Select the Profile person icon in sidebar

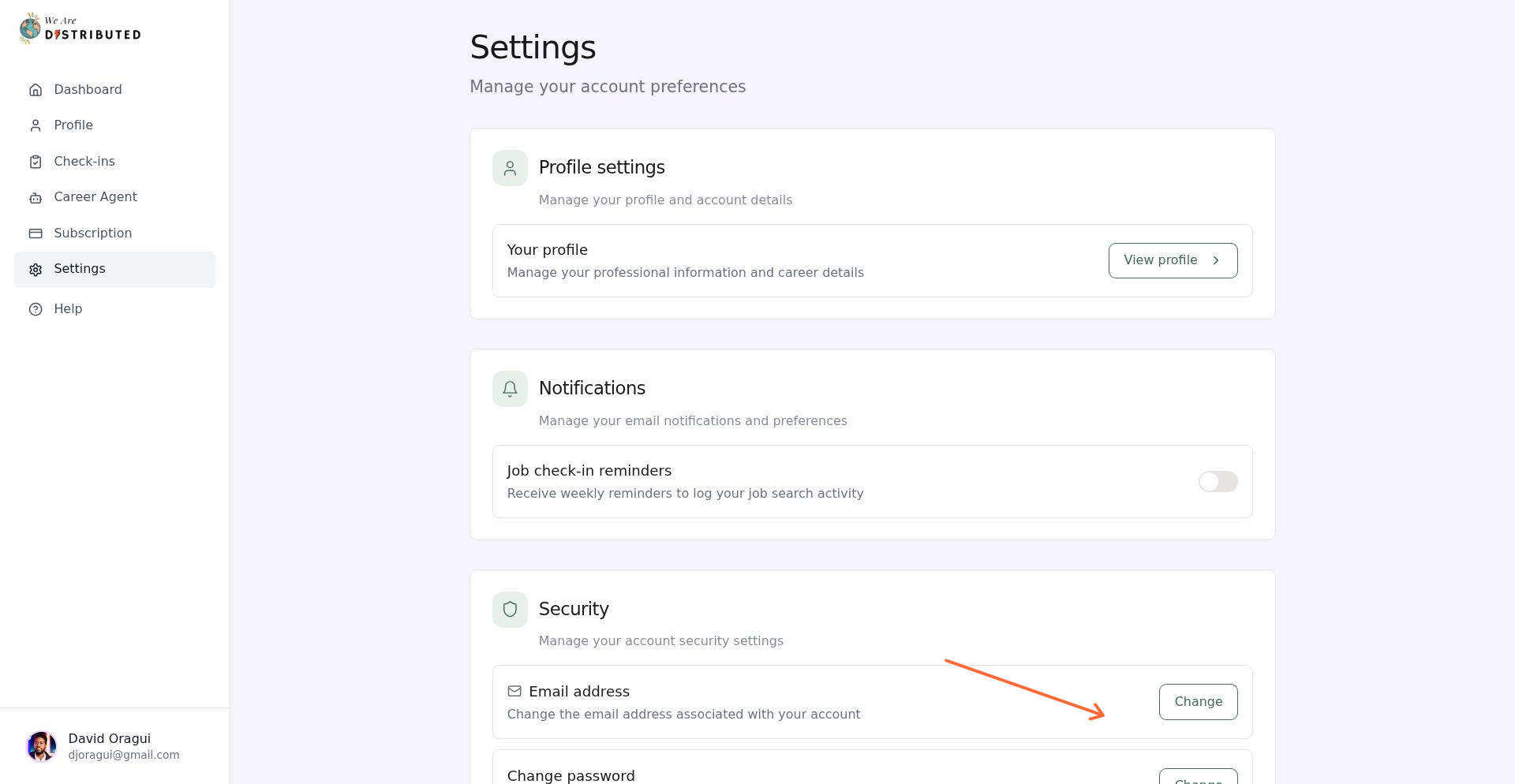click(36, 125)
